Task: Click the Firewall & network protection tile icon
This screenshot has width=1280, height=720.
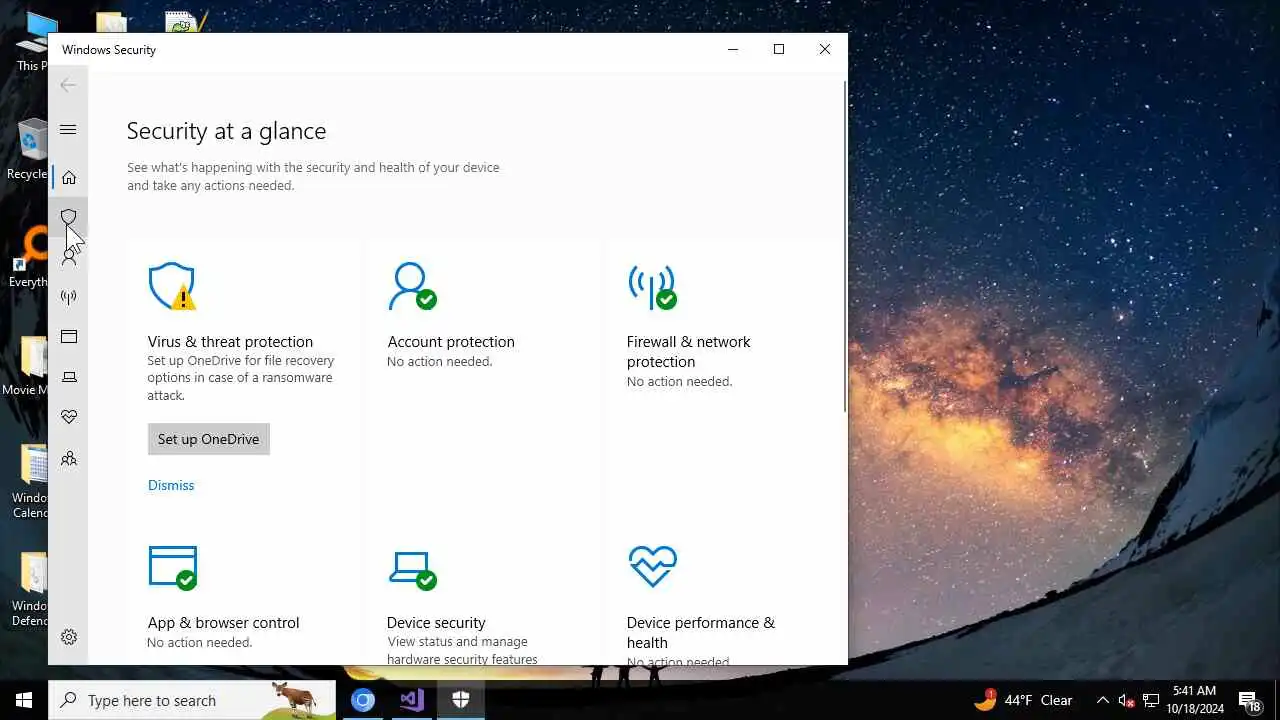Action: point(652,287)
